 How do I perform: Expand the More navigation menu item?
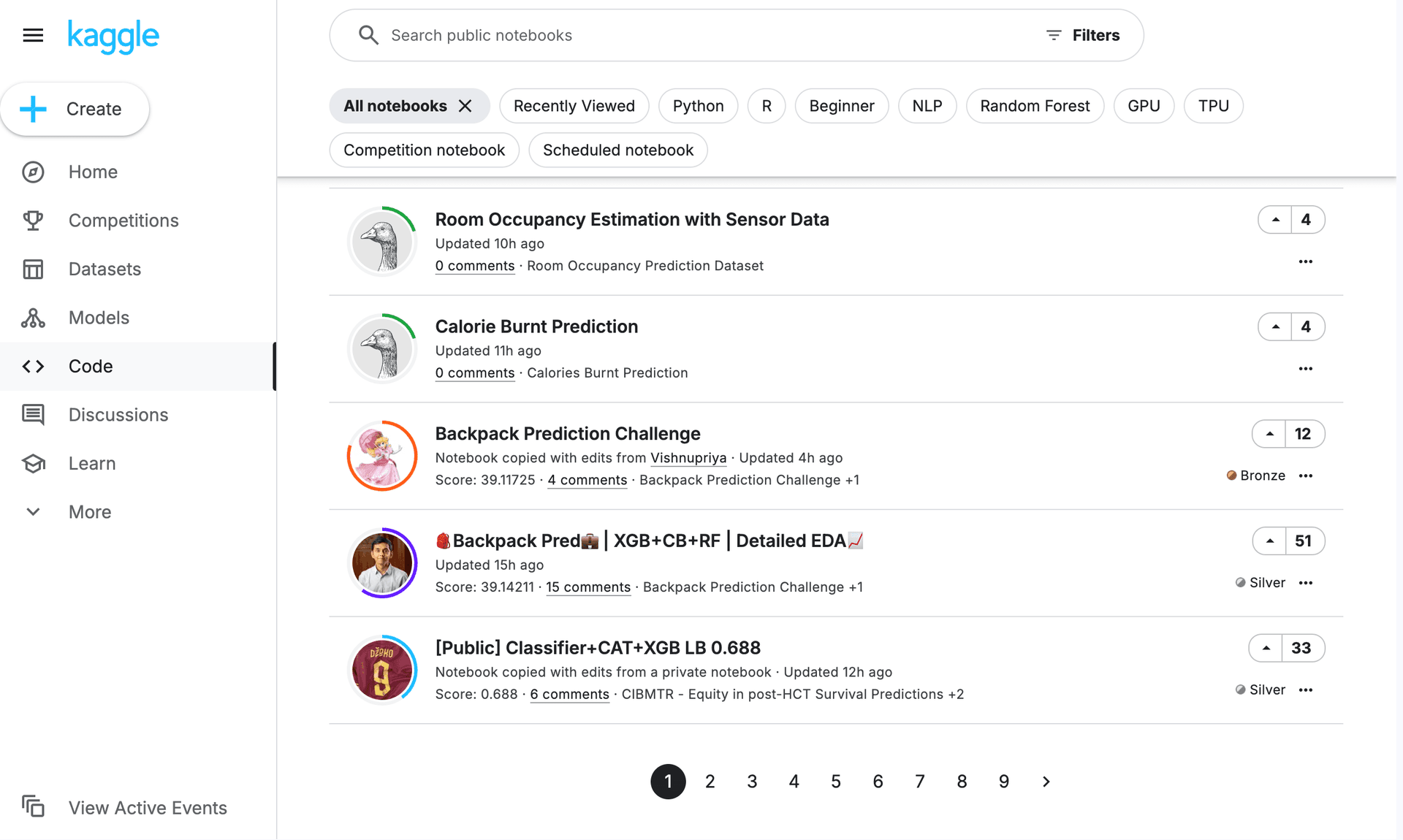click(90, 511)
